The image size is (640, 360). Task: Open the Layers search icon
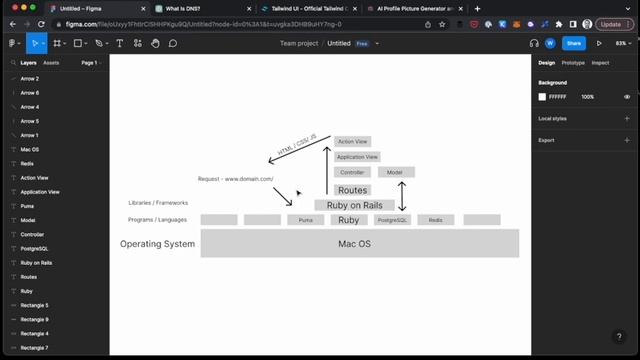[13, 63]
